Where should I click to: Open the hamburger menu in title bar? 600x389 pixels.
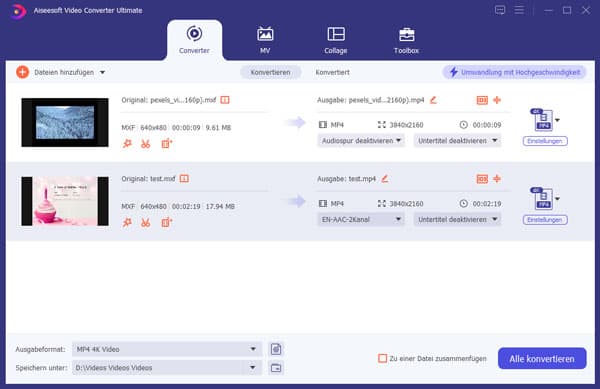(x=519, y=10)
